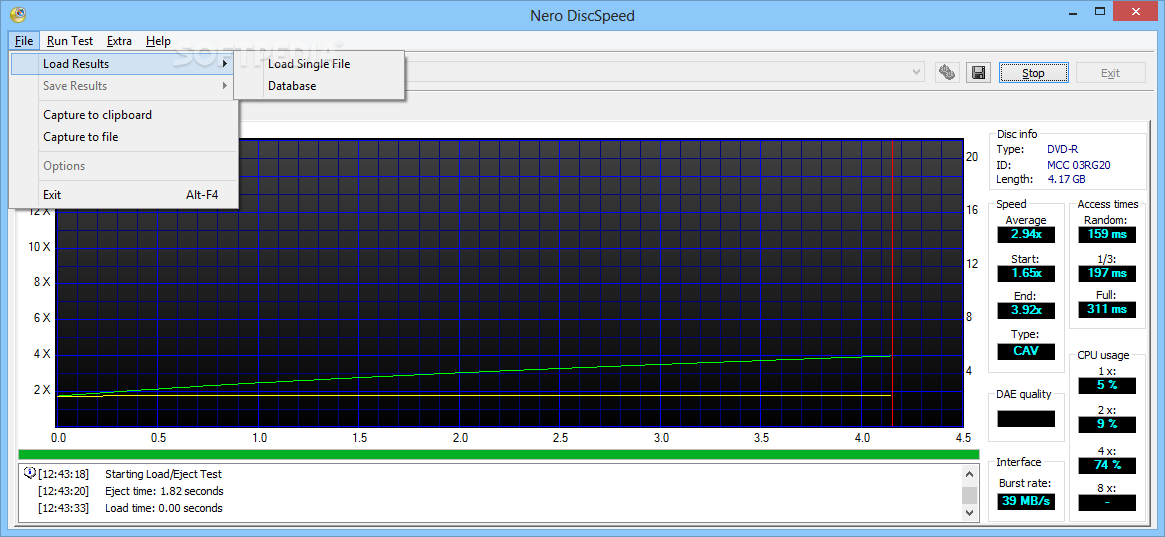Open the drive selection dropdown

(x=918, y=72)
